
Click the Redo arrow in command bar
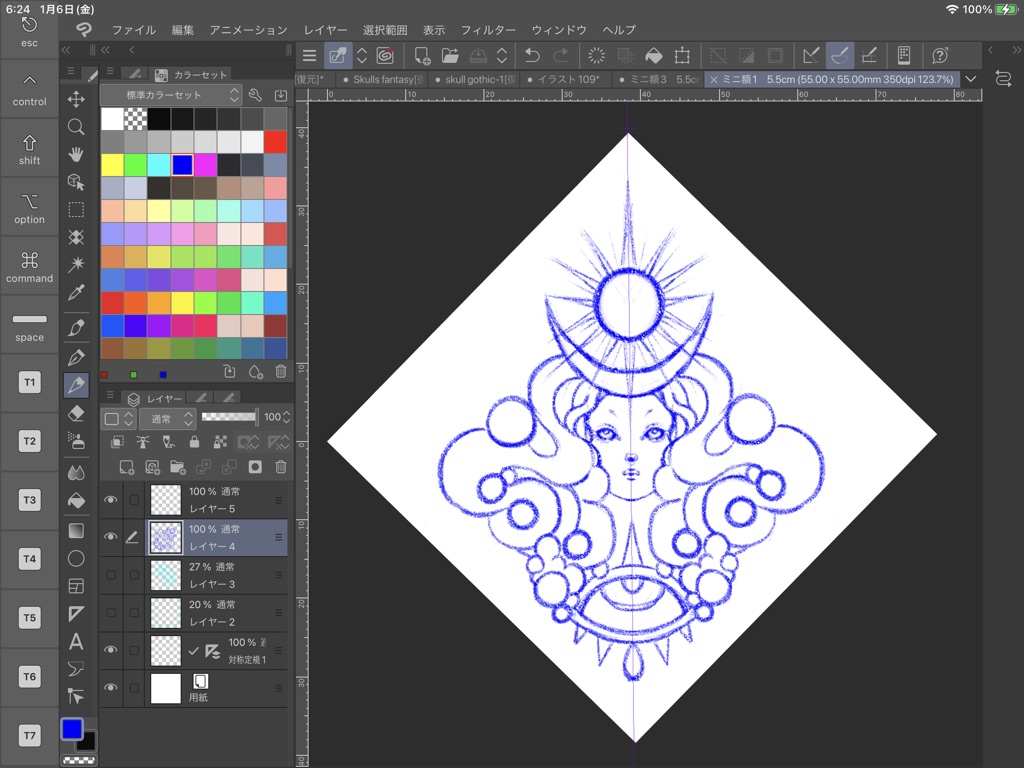[560, 56]
